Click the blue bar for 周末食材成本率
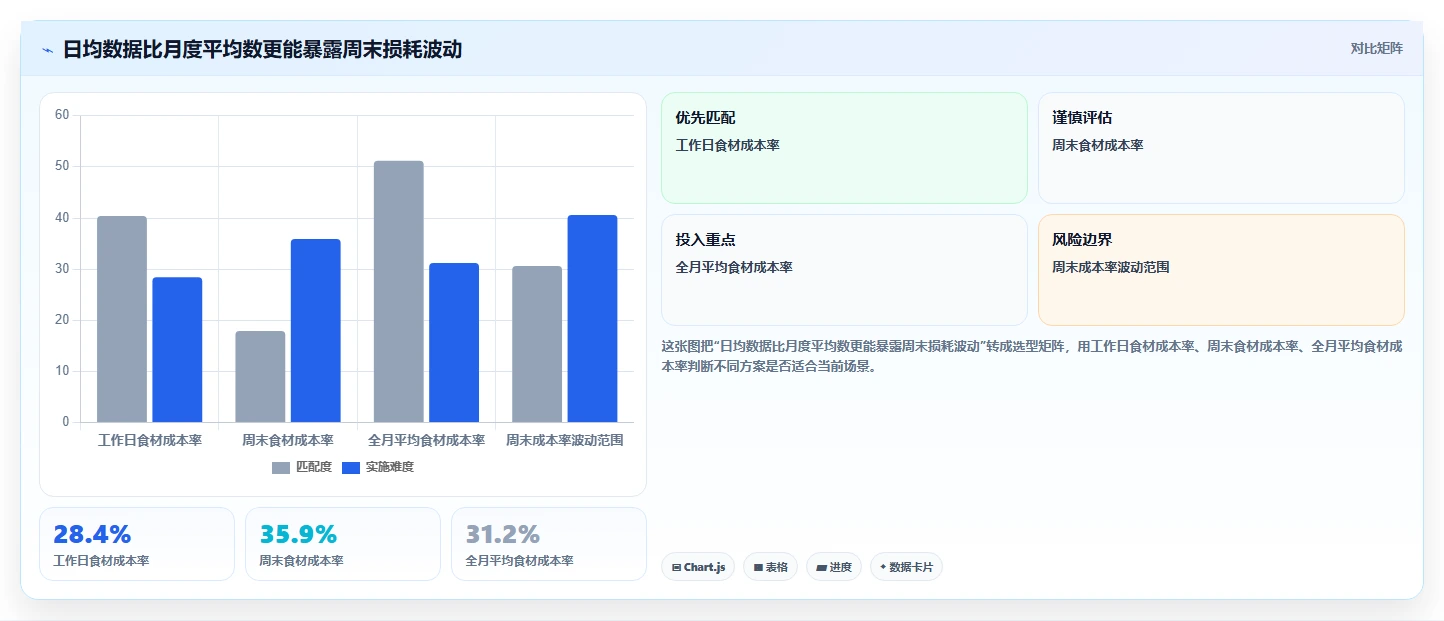The image size is (1444, 621). pyautogui.click(x=316, y=331)
